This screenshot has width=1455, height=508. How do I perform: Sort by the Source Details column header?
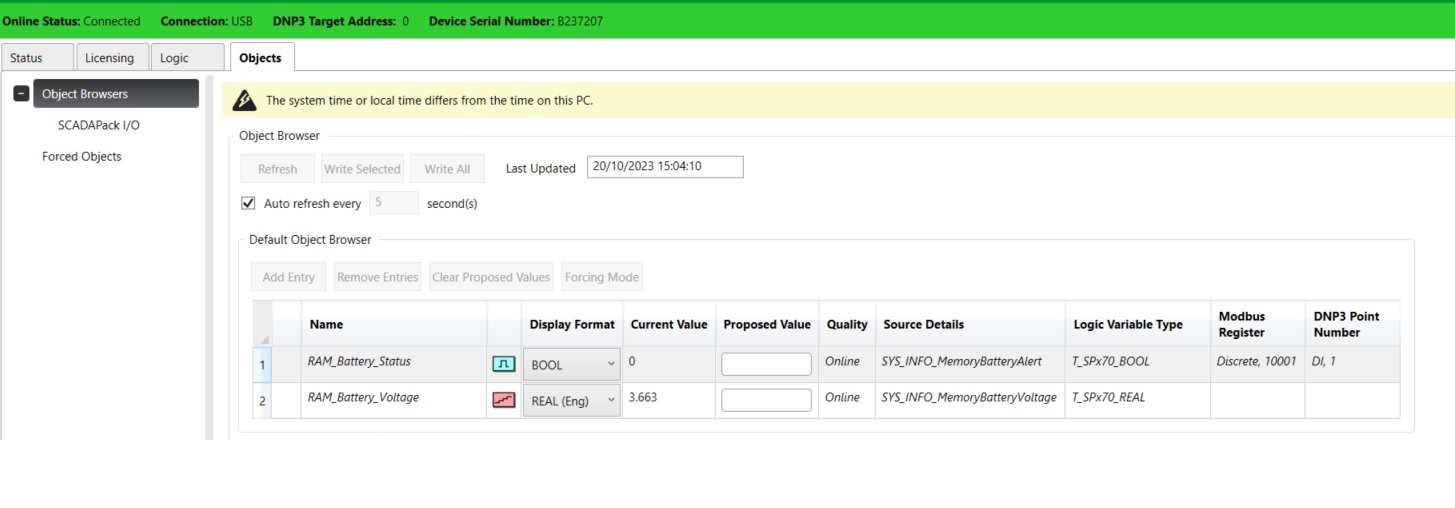[x=970, y=324]
